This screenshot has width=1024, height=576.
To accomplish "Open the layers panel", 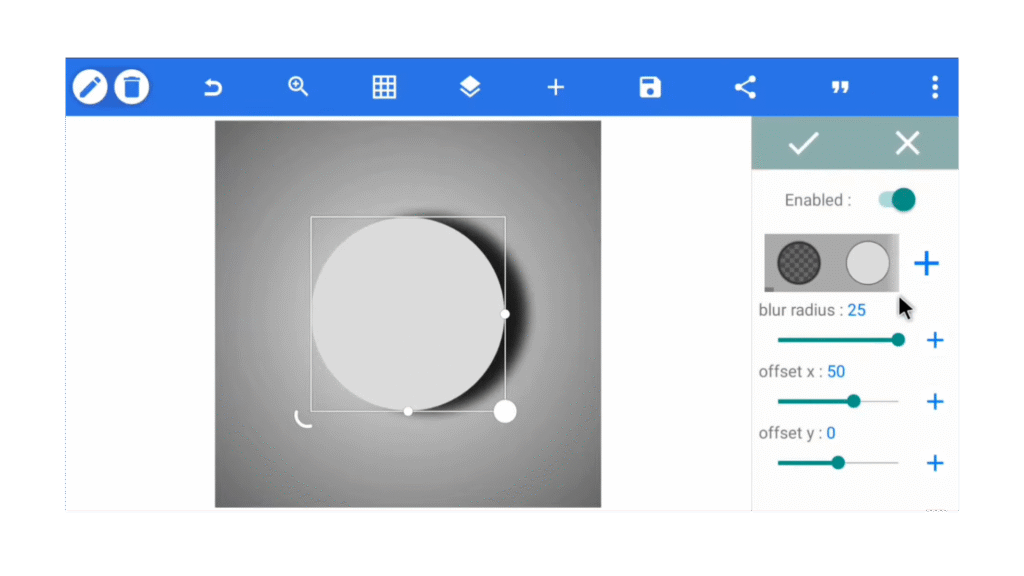I will tap(470, 87).
